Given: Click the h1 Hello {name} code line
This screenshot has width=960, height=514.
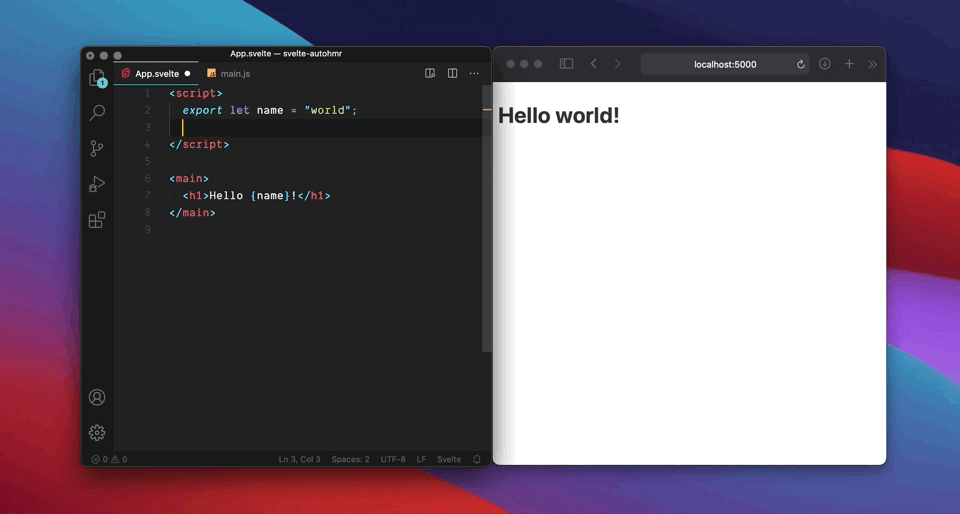Looking at the screenshot, I should 256,196.
